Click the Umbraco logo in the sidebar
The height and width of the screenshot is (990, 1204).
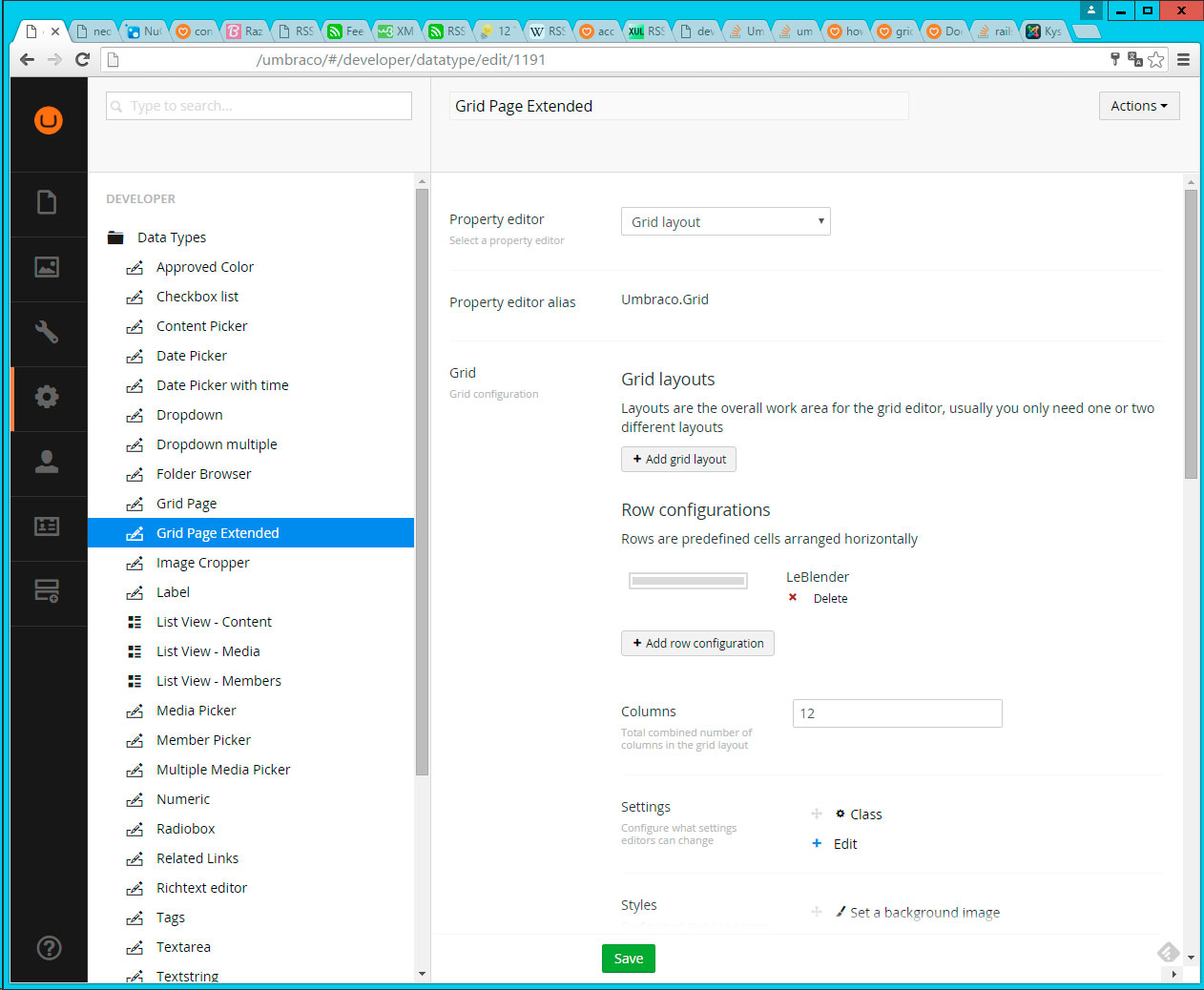(x=48, y=120)
